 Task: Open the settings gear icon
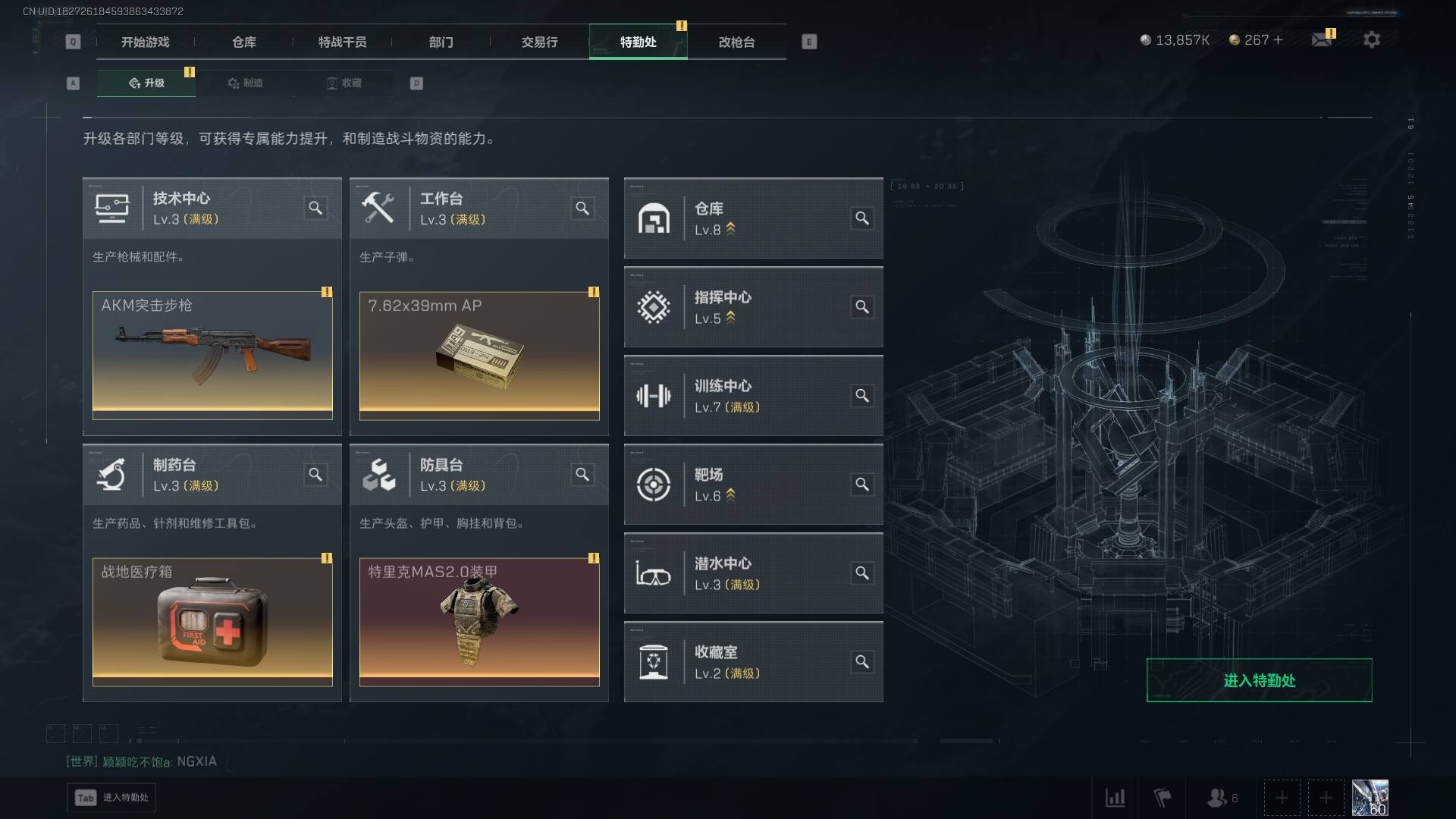point(1372,39)
